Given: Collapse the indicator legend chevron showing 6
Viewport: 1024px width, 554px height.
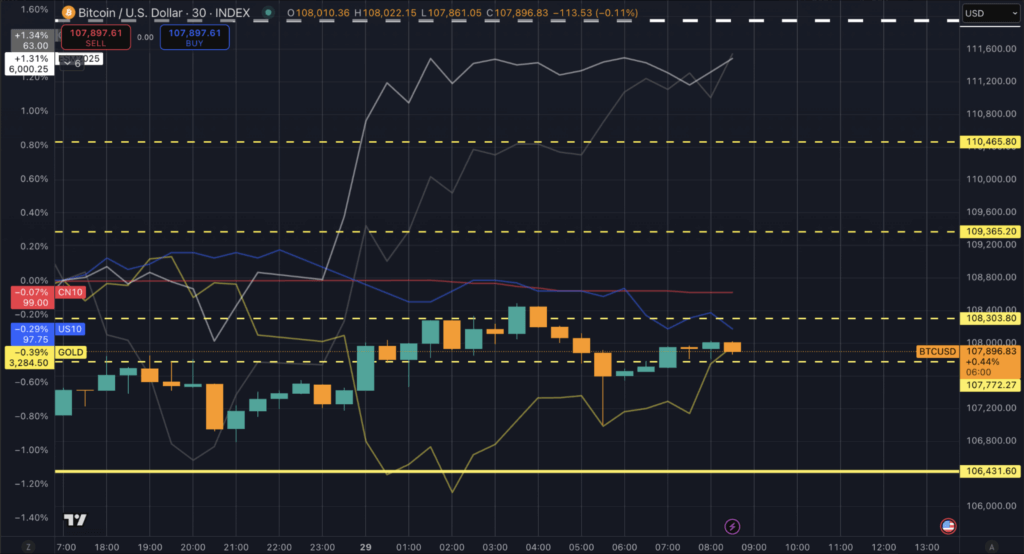Looking at the screenshot, I should [71, 63].
